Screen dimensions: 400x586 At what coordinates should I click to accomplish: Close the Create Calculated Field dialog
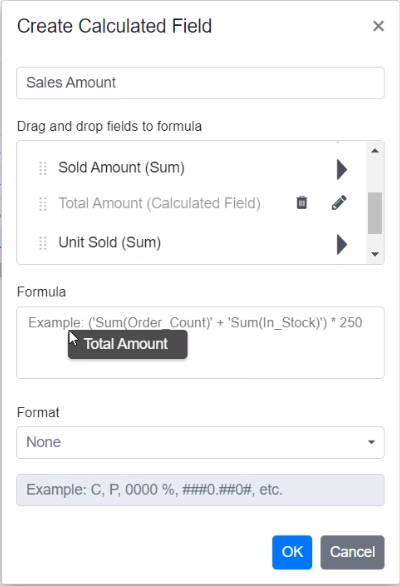click(378, 26)
